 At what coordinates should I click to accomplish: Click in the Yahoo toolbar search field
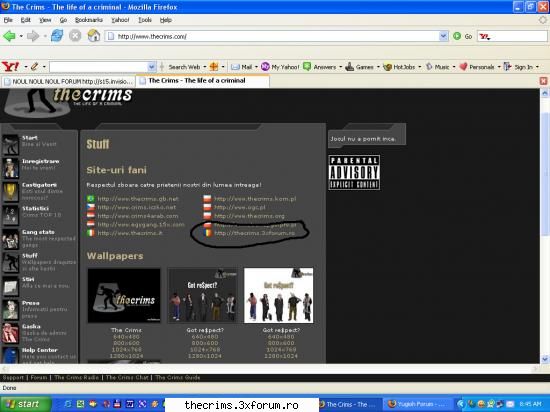(x=99, y=67)
